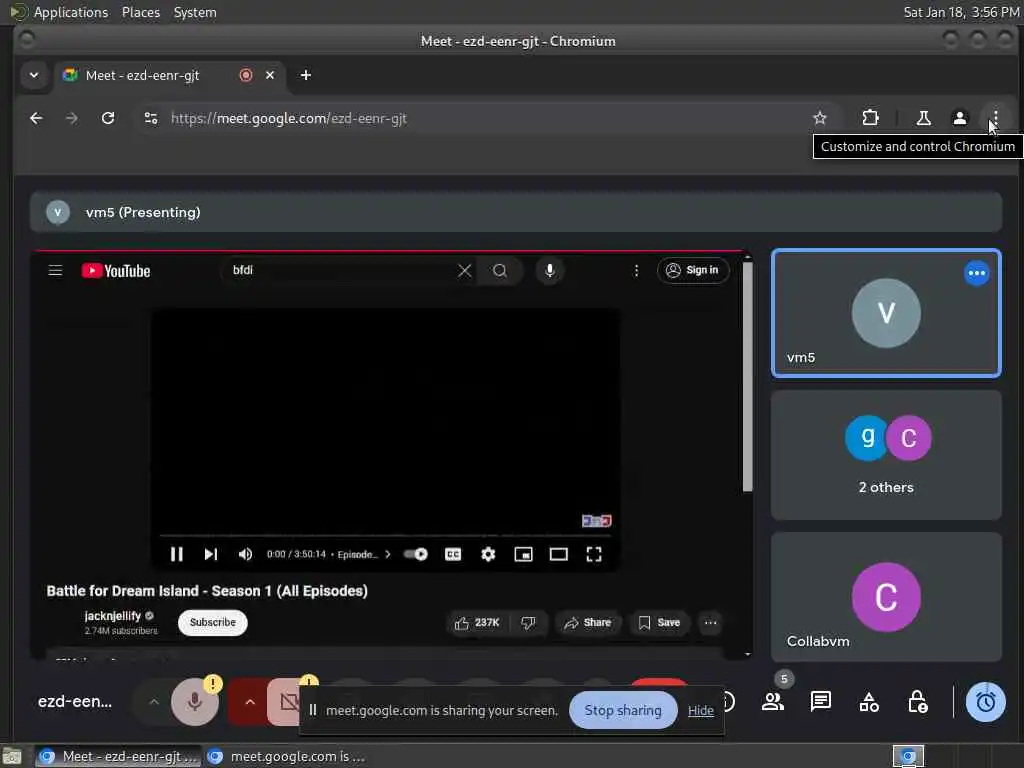This screenshot has height=768, width=1024.
Task: Reload the Meet page
Action: [x=108, y=118]
